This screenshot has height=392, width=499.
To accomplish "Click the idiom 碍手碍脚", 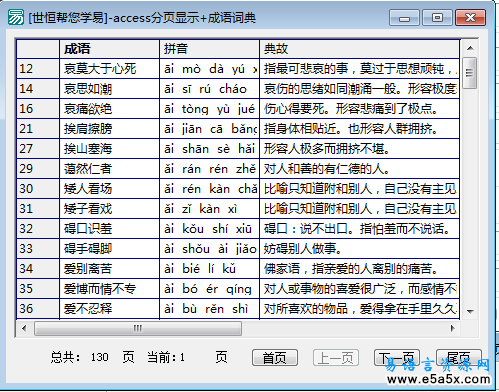I will [x=109, y=249].
